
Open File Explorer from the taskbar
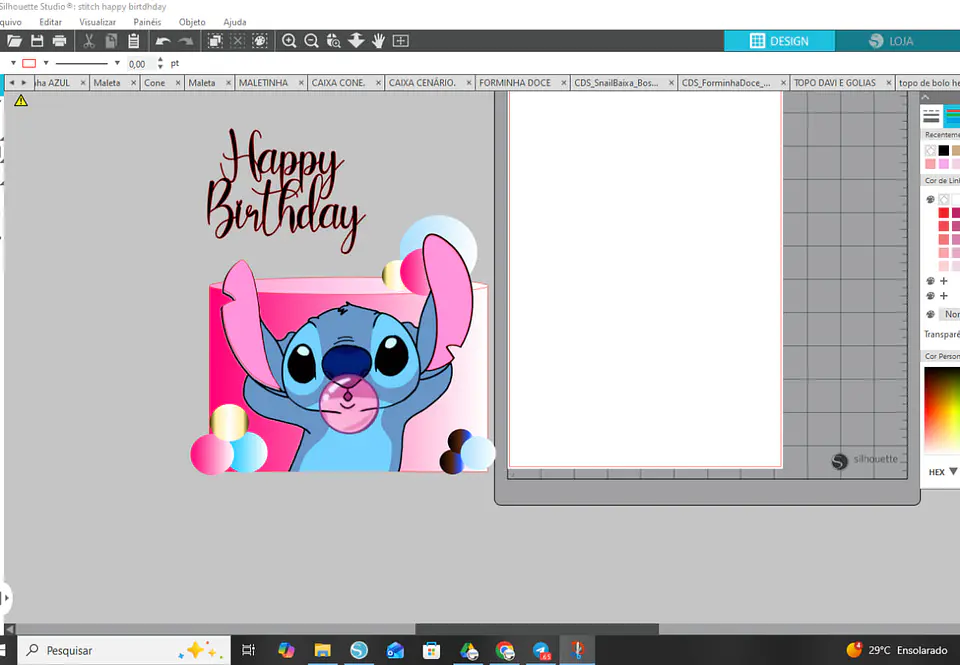(322, 650)
